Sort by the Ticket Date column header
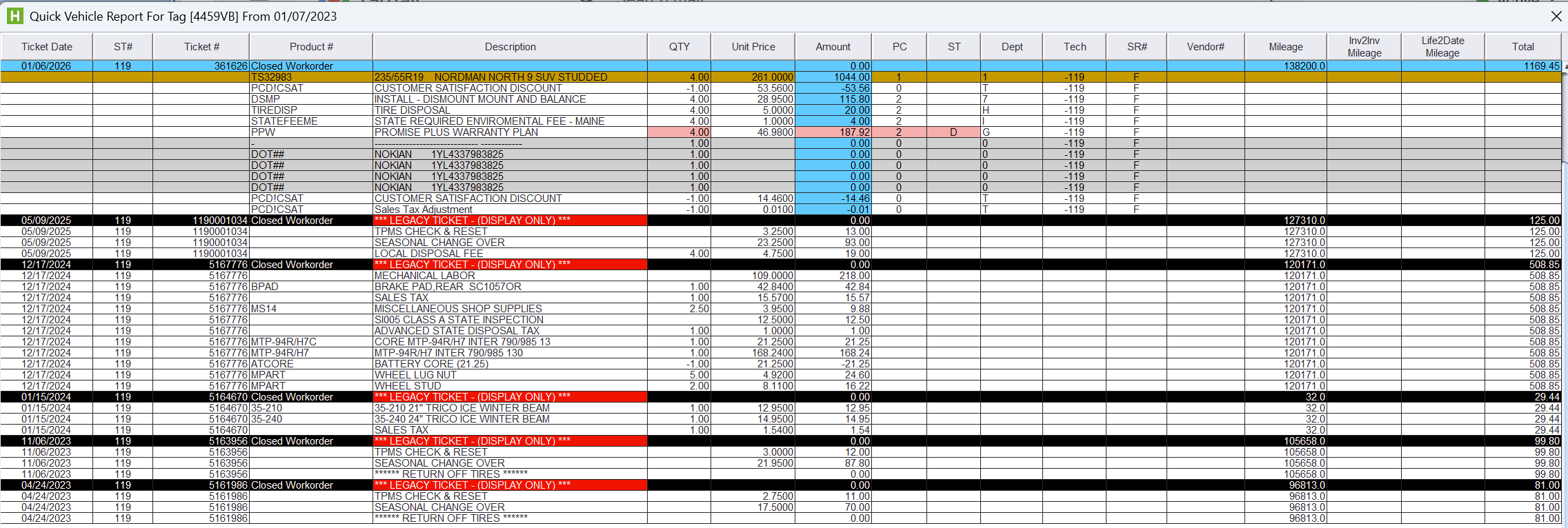 [x=46, y=47]
